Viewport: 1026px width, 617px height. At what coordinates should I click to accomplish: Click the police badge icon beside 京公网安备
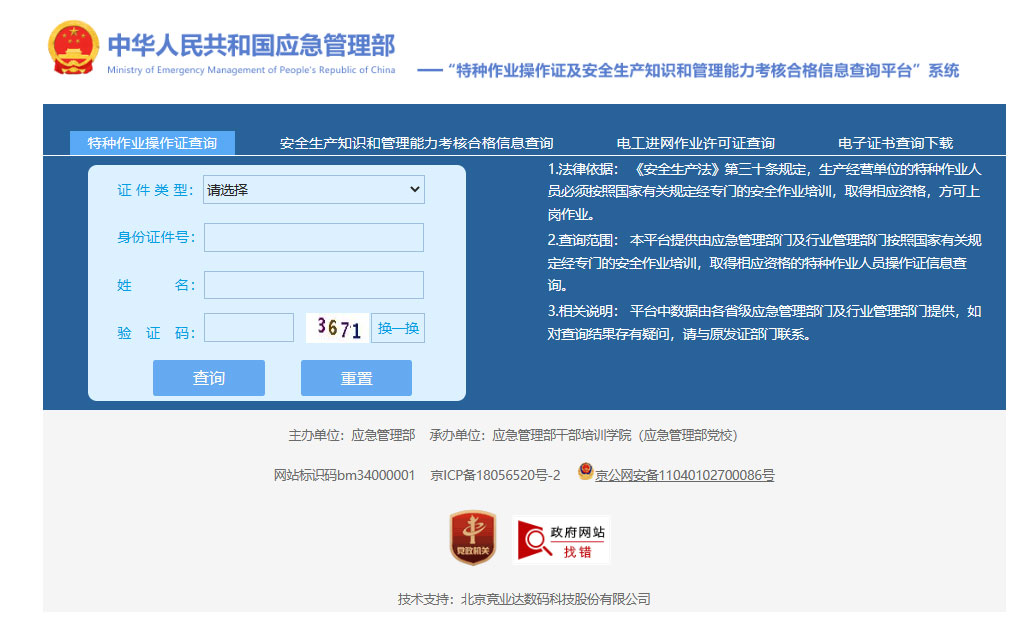pyautogui.click(x=586, y=471)
